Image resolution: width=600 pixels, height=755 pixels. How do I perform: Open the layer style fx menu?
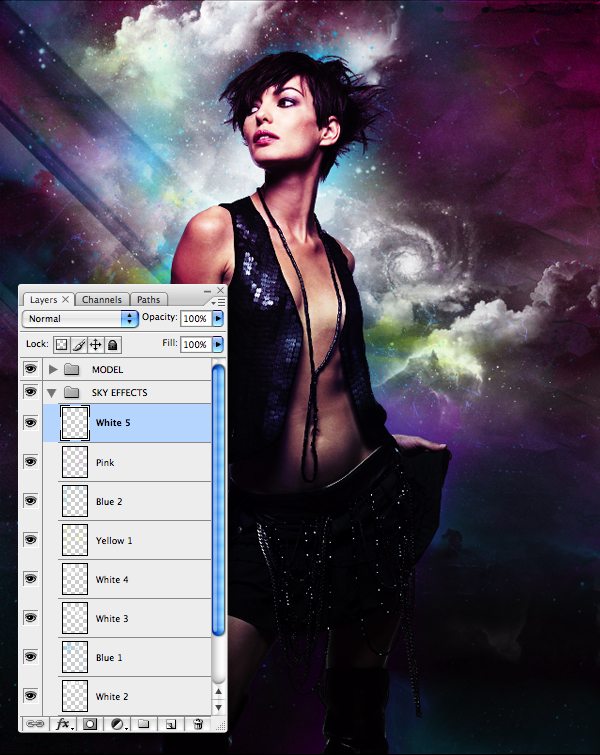[64, 724]
